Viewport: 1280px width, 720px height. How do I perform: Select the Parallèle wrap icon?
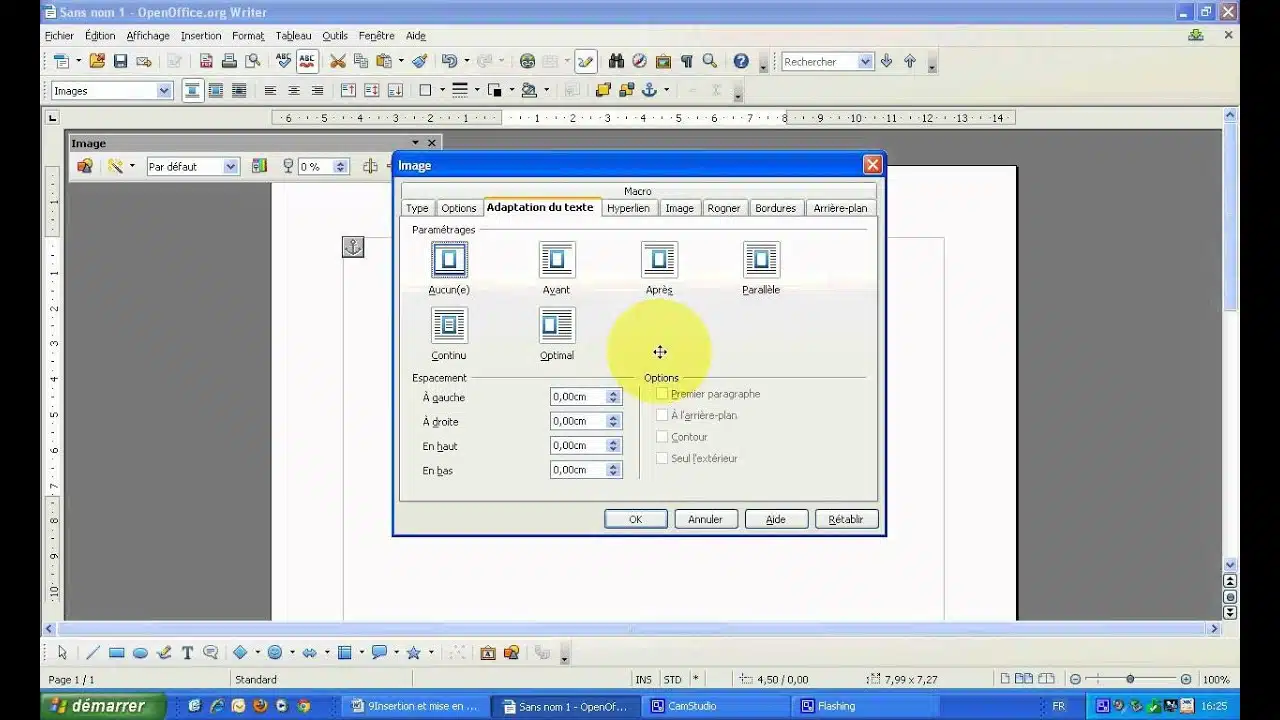761,260
